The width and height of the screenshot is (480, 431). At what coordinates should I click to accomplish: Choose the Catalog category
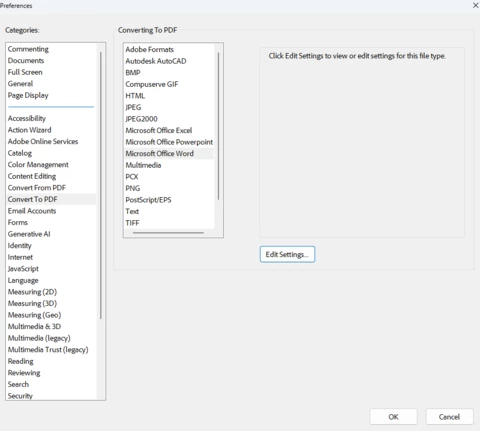(20, 153)
